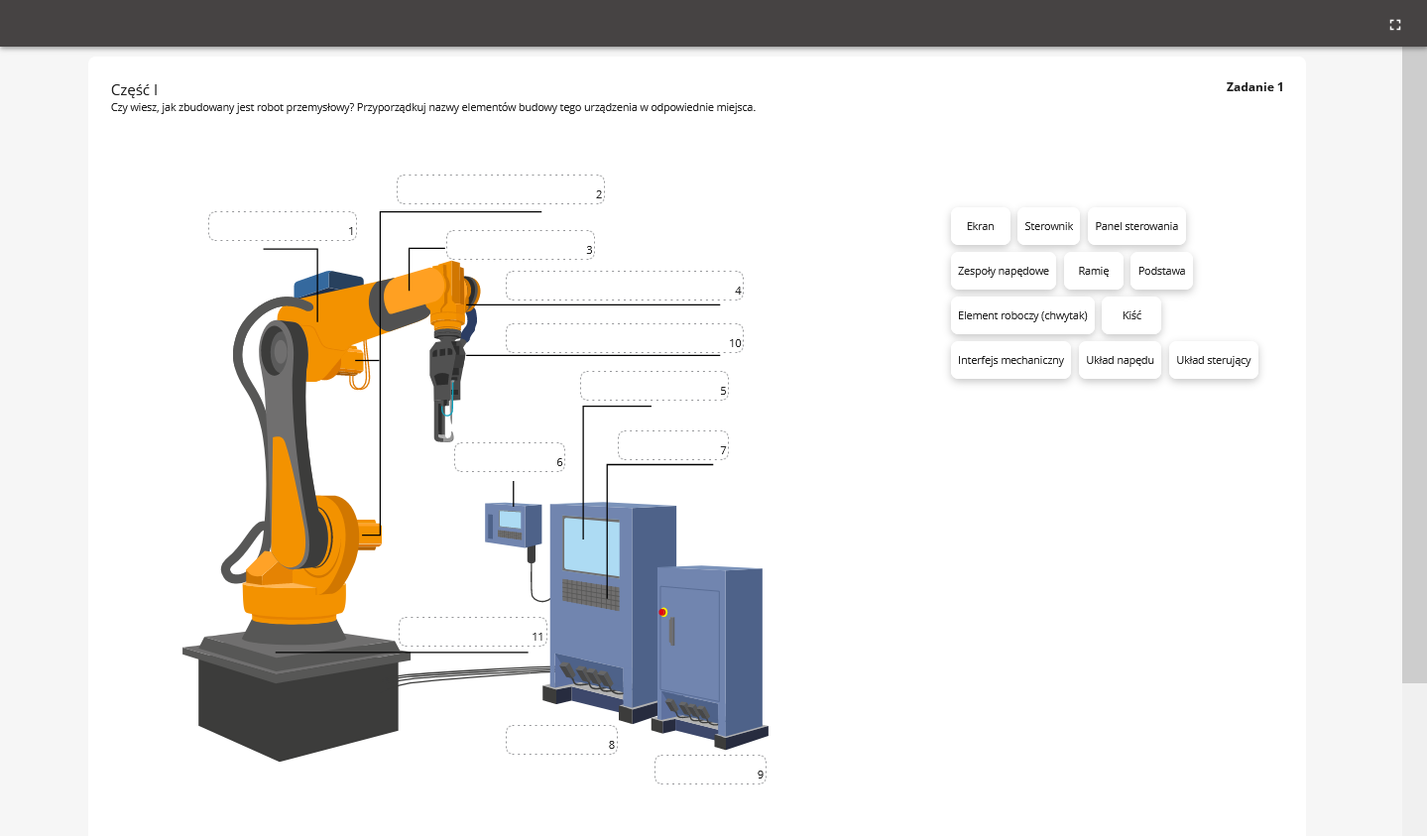Click empty answer slot number 1
Screen dimensions: 1427x840
282,226
